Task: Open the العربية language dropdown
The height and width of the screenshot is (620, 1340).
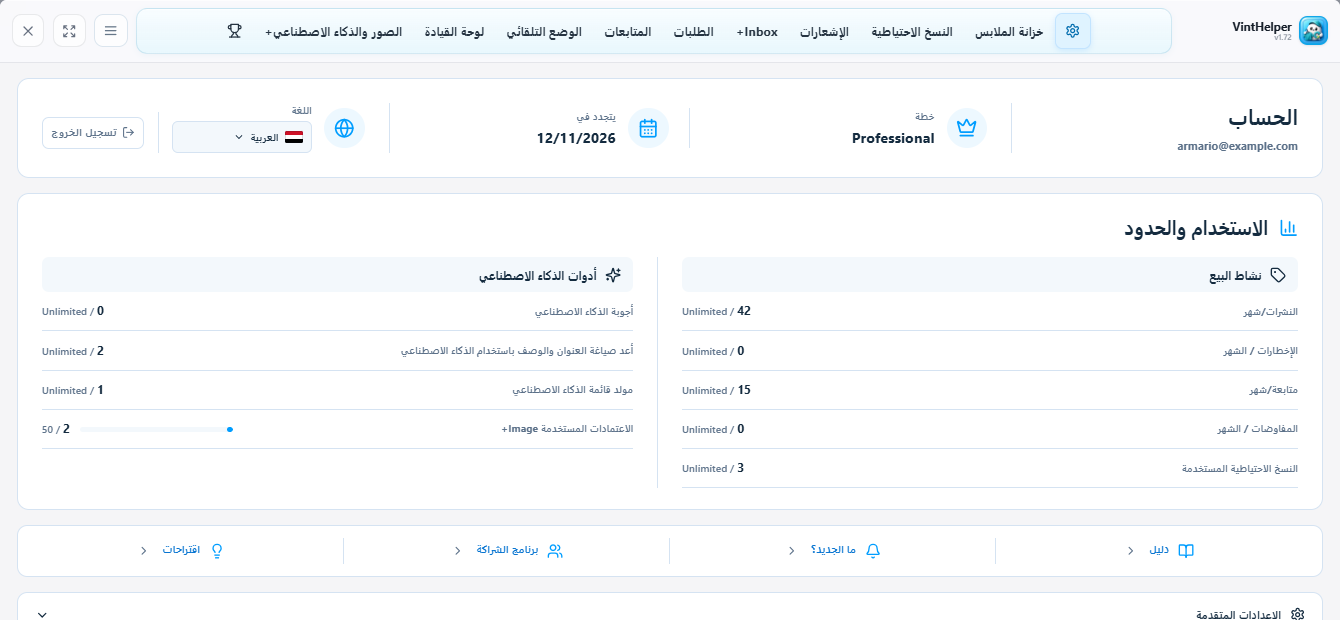Action: click(x=242, y=137)
